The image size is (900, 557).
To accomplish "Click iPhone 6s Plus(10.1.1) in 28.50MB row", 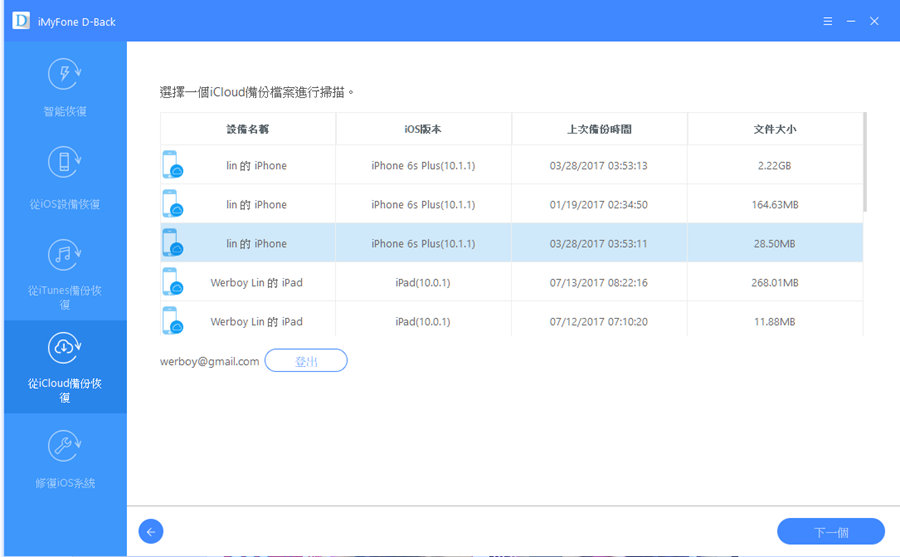I will tap(423, 243).
